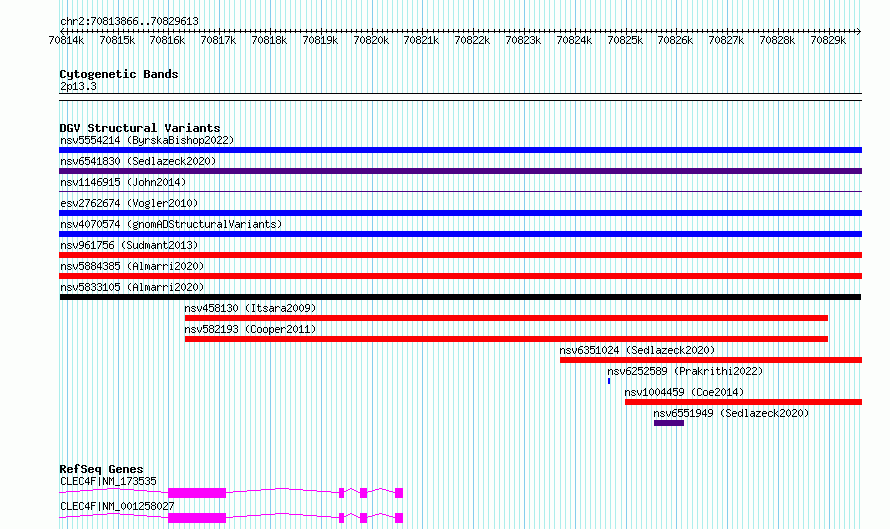The height and width of the screenshot is (529, 890).
Task: Click the RefSeq Genes track title
Action: [101, 469]
